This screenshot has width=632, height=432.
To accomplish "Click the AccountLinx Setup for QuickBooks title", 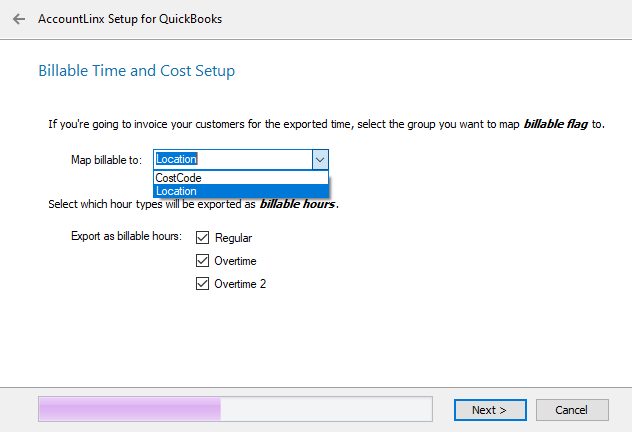I will click(130, 19).
